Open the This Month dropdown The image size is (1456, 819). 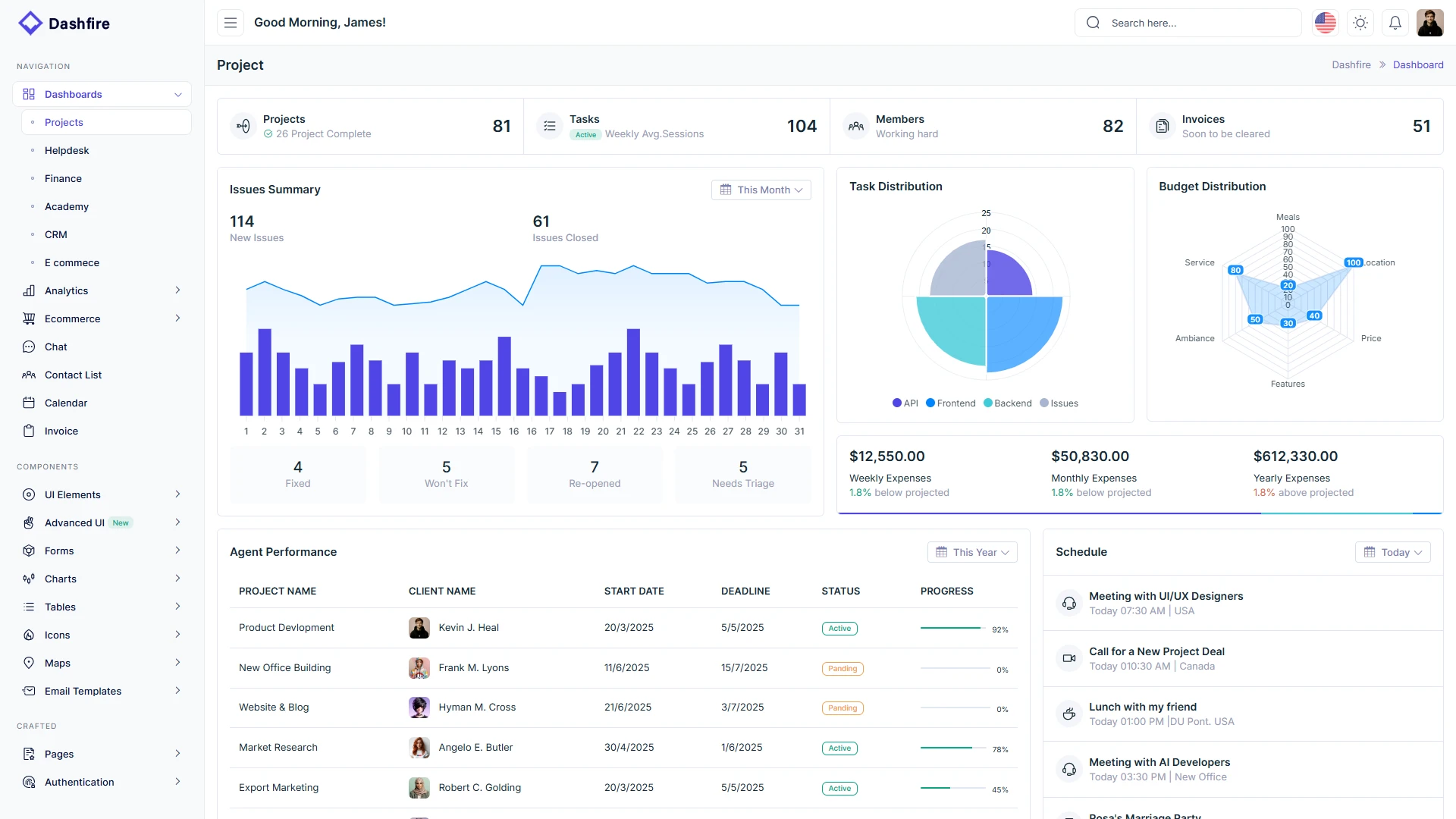[x=761, y=190]
